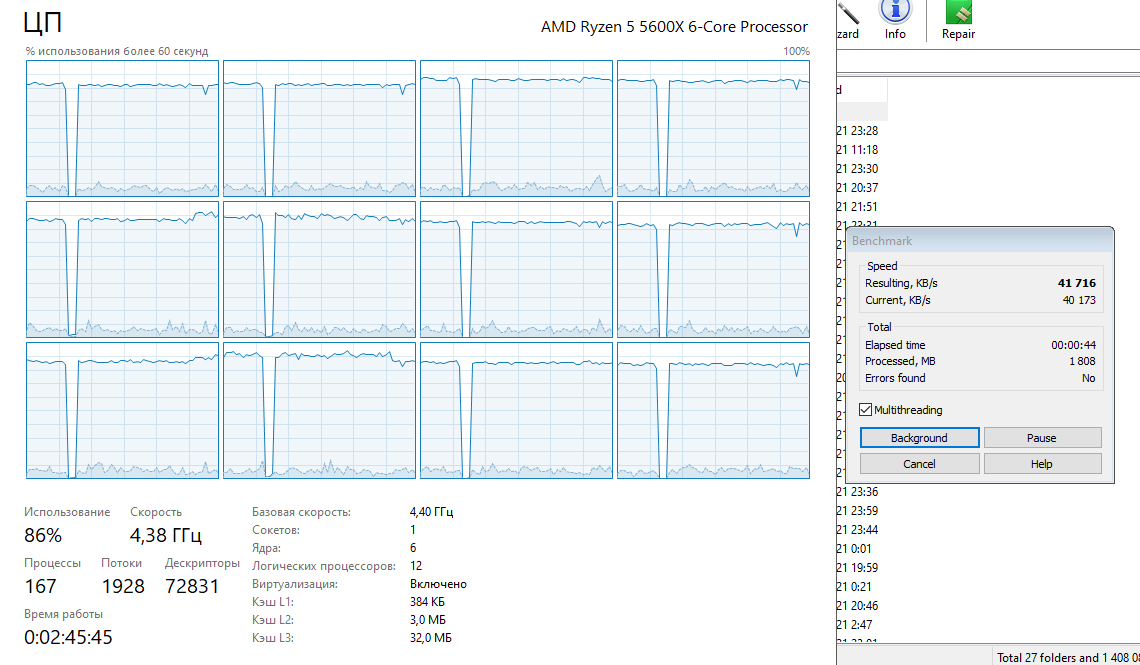Image resolution: width=1140 pixels, height=665 pixels.
Task: Click the Elapsed time value 00:00:44
Action: (1073, 345)
